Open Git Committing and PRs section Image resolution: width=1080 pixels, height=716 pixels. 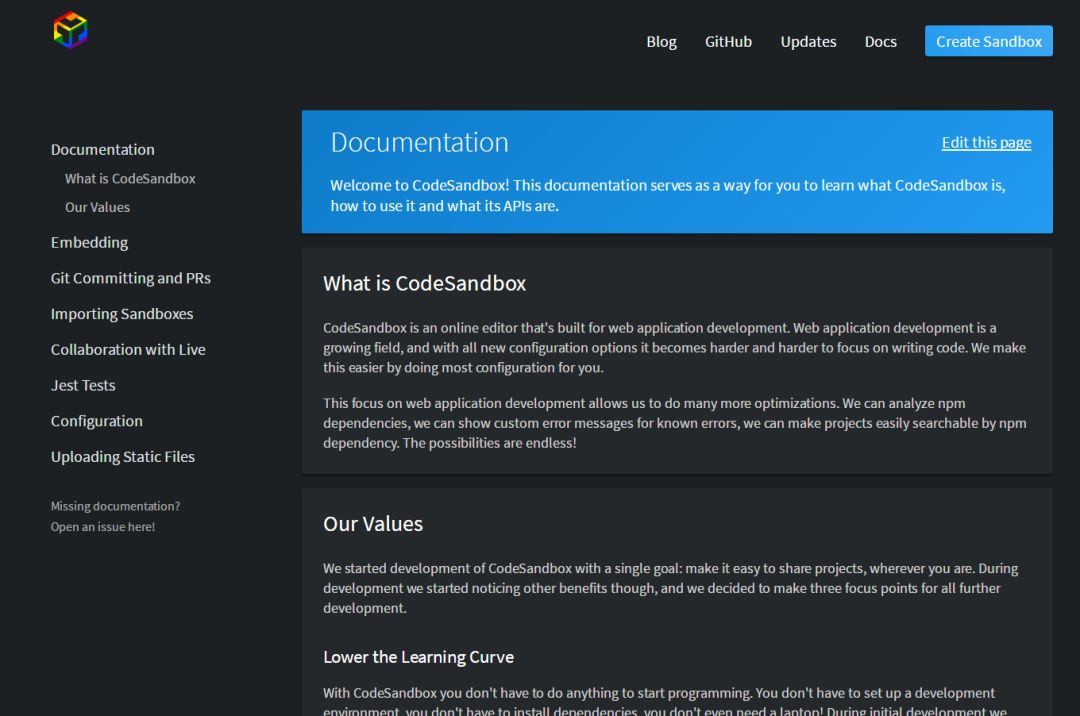[x=131, y=278]
